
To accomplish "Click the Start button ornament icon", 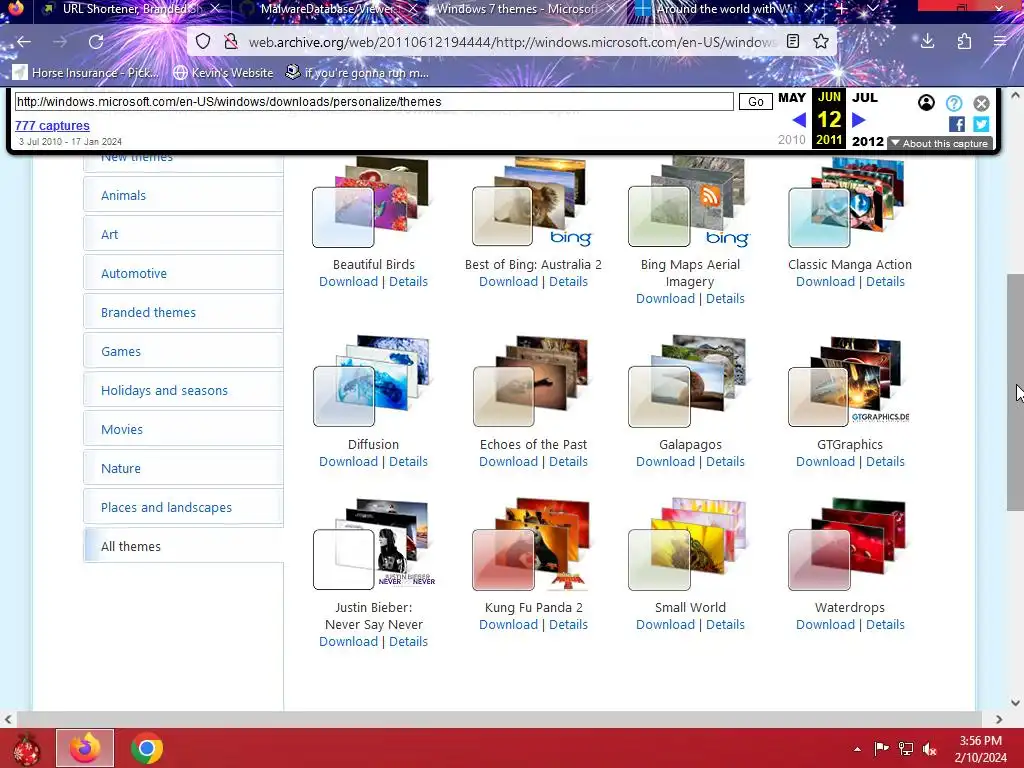I will (26, 748).
